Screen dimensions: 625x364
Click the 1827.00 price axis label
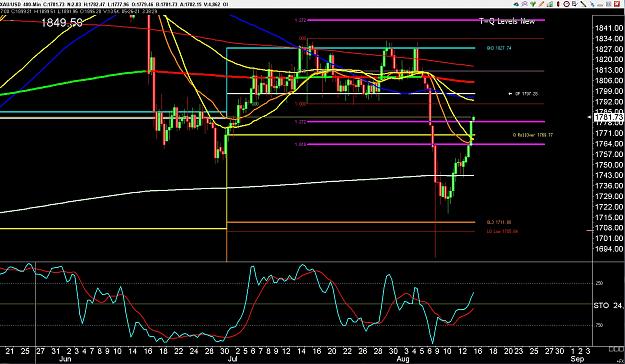[x=608, y=49]
